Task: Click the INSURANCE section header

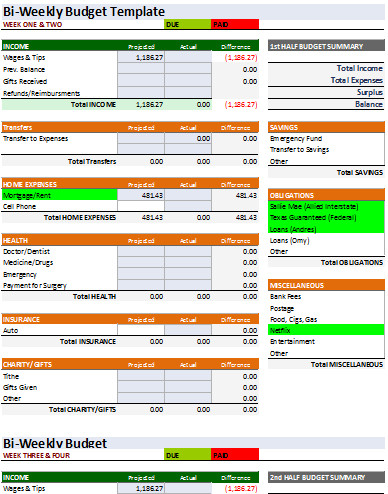Action: tap(130, 319)
